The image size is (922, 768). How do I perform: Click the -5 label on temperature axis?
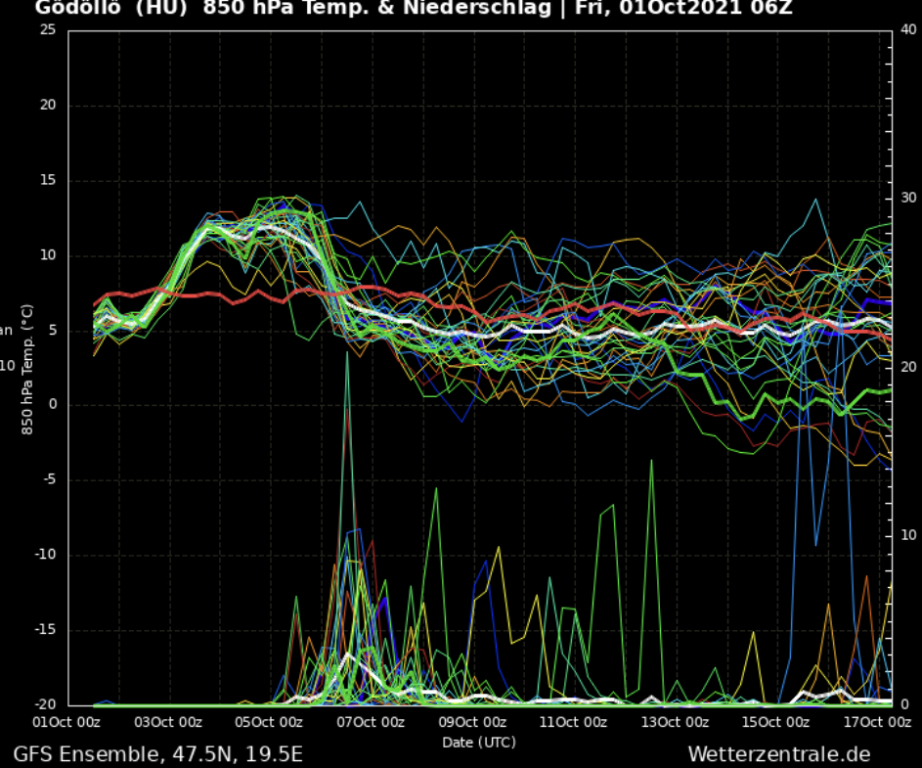click(48, 480)
